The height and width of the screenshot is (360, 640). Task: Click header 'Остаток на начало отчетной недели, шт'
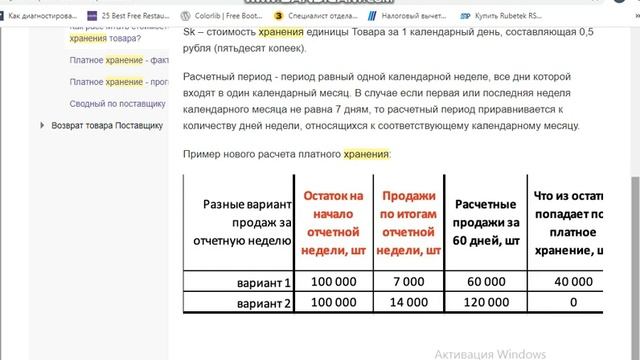pyautogui.click(x=333, y=223)
